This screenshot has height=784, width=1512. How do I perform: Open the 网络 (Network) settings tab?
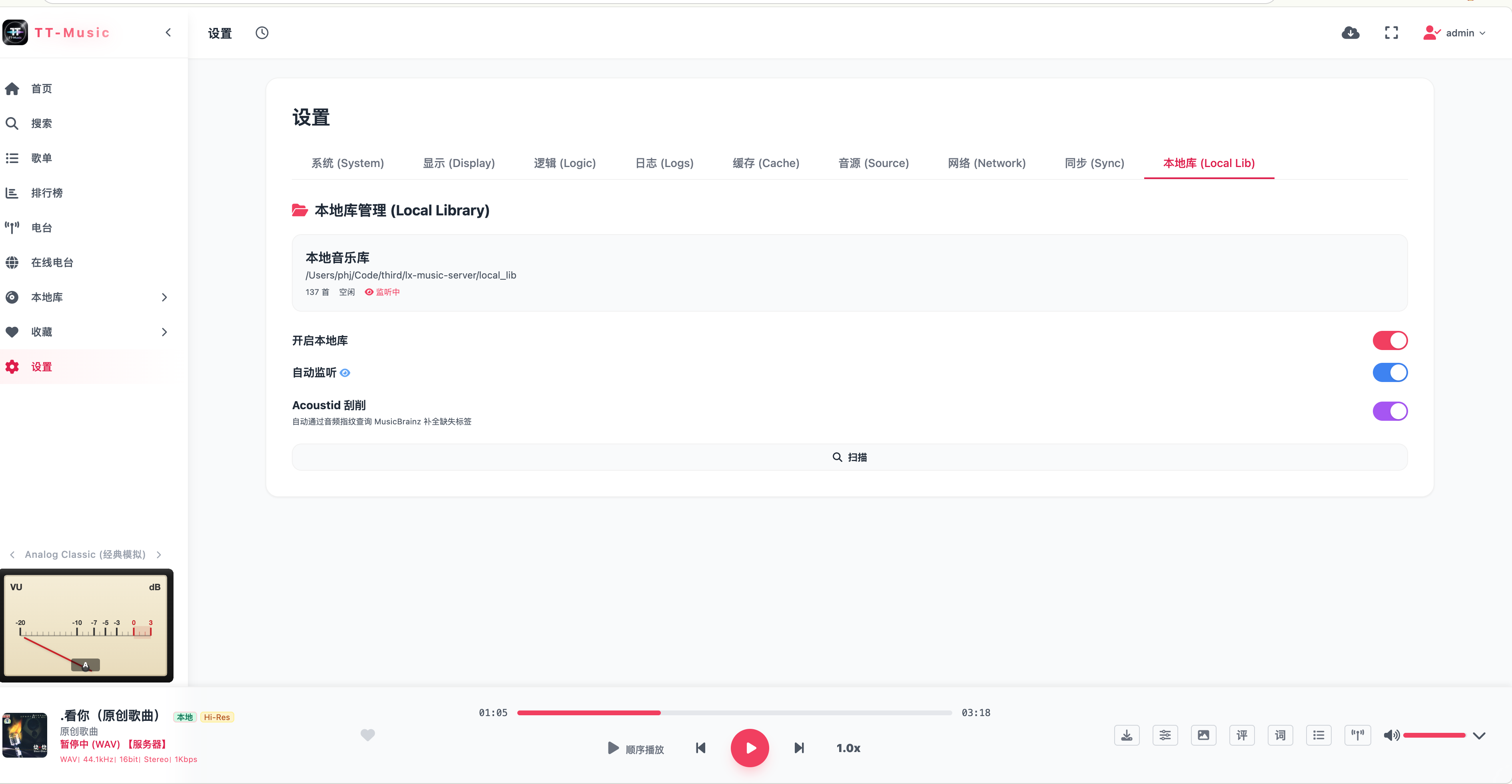[987, 163]
